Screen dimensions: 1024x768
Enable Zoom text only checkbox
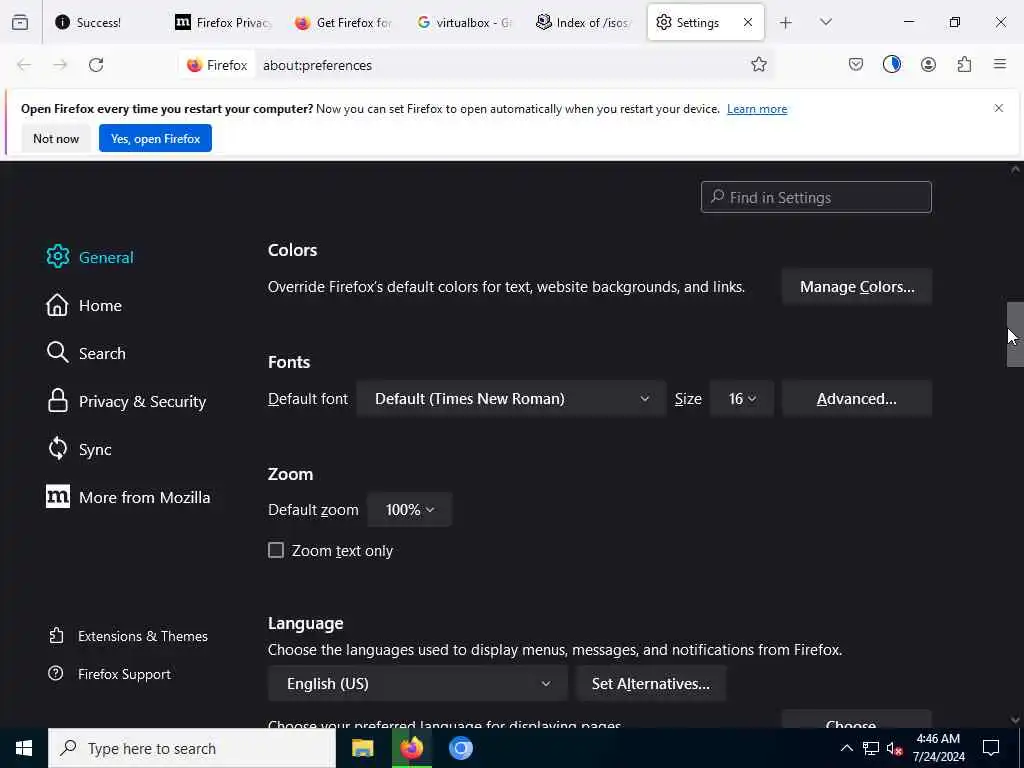coord(276,551)
